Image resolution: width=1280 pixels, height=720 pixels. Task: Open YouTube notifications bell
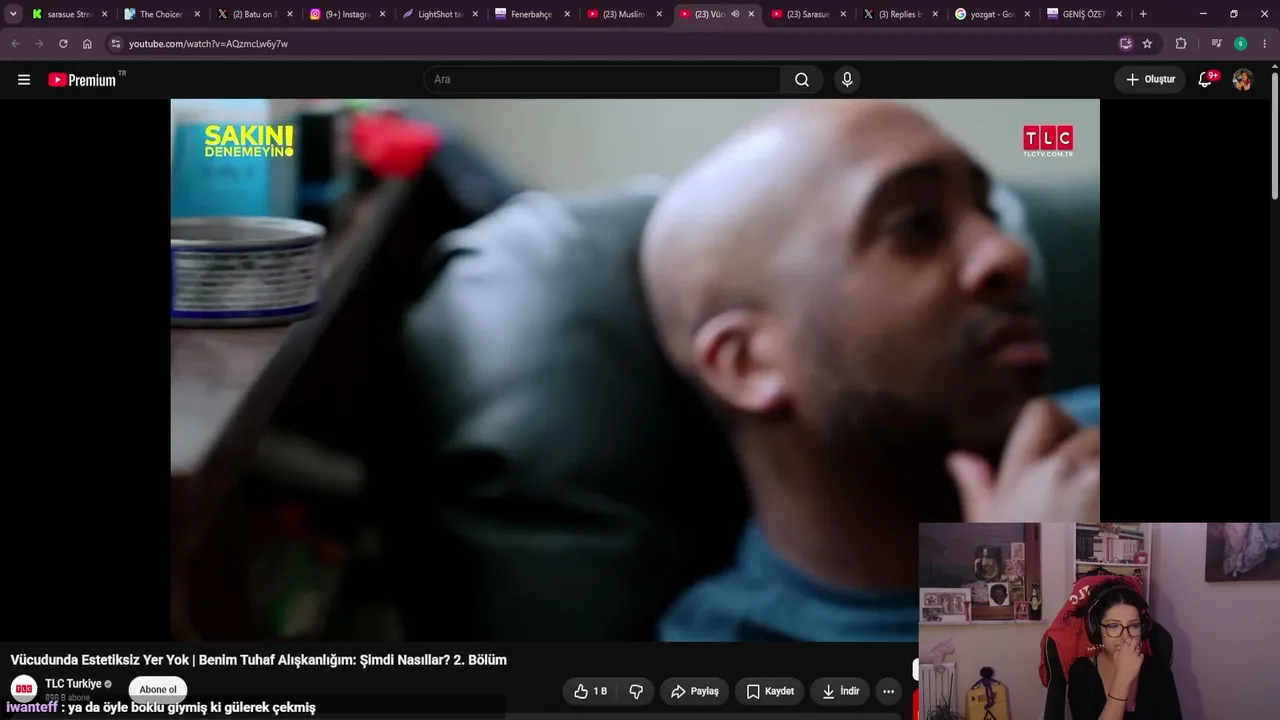pyautogui.click(x=1206, y=80)
